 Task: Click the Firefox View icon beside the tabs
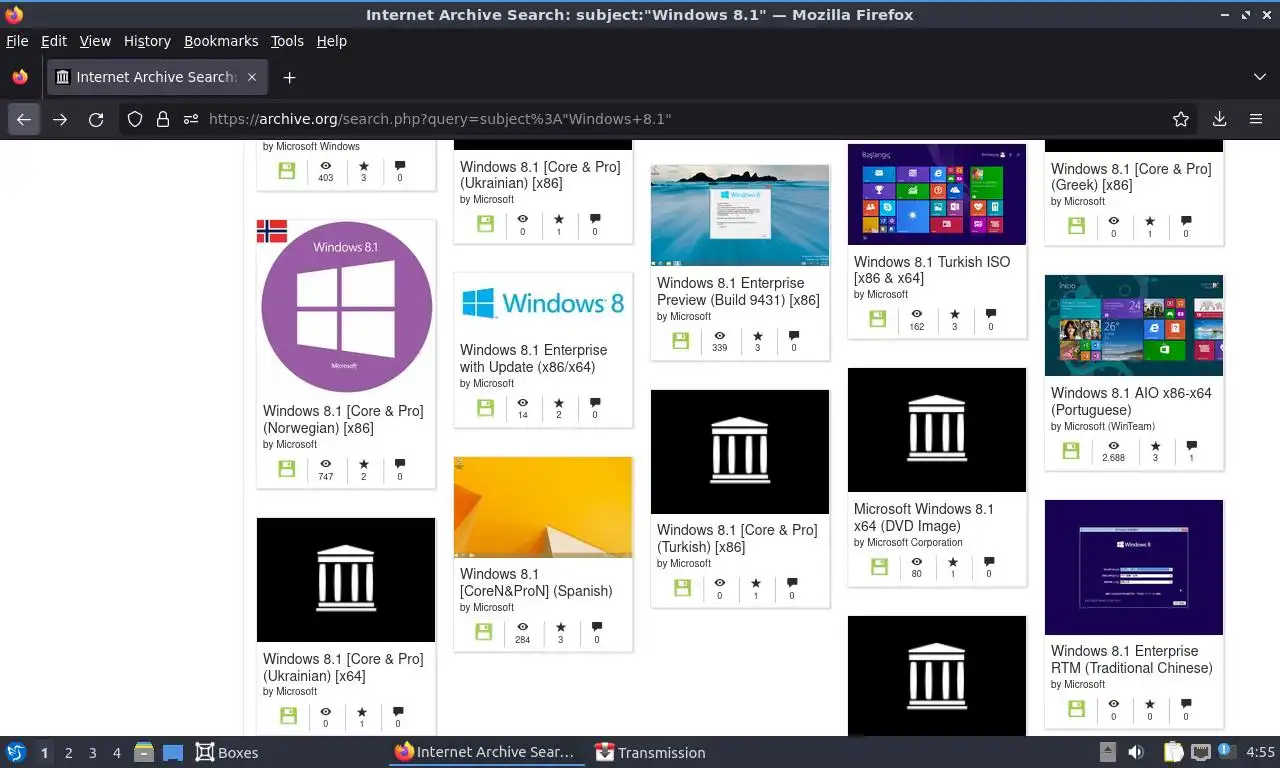(20, 77)
